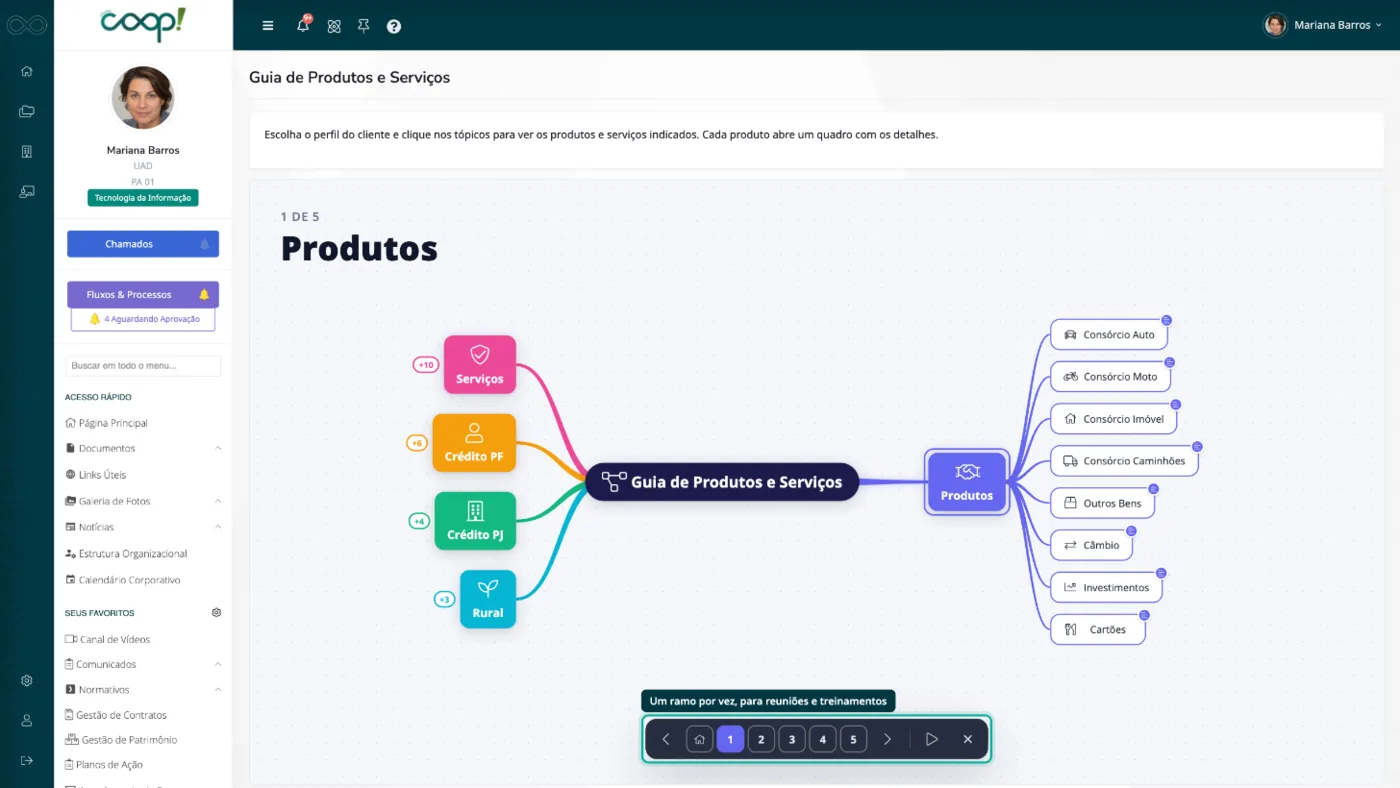Go to the previous presentation step arrow

(x=666, y=740)
